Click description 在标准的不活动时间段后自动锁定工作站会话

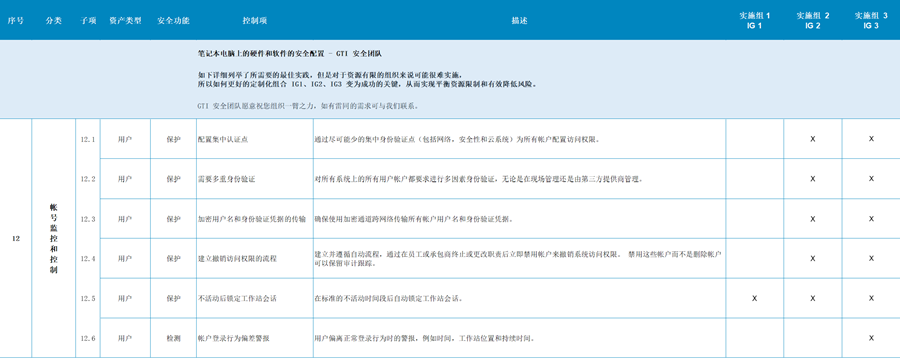tap(389, 298)
